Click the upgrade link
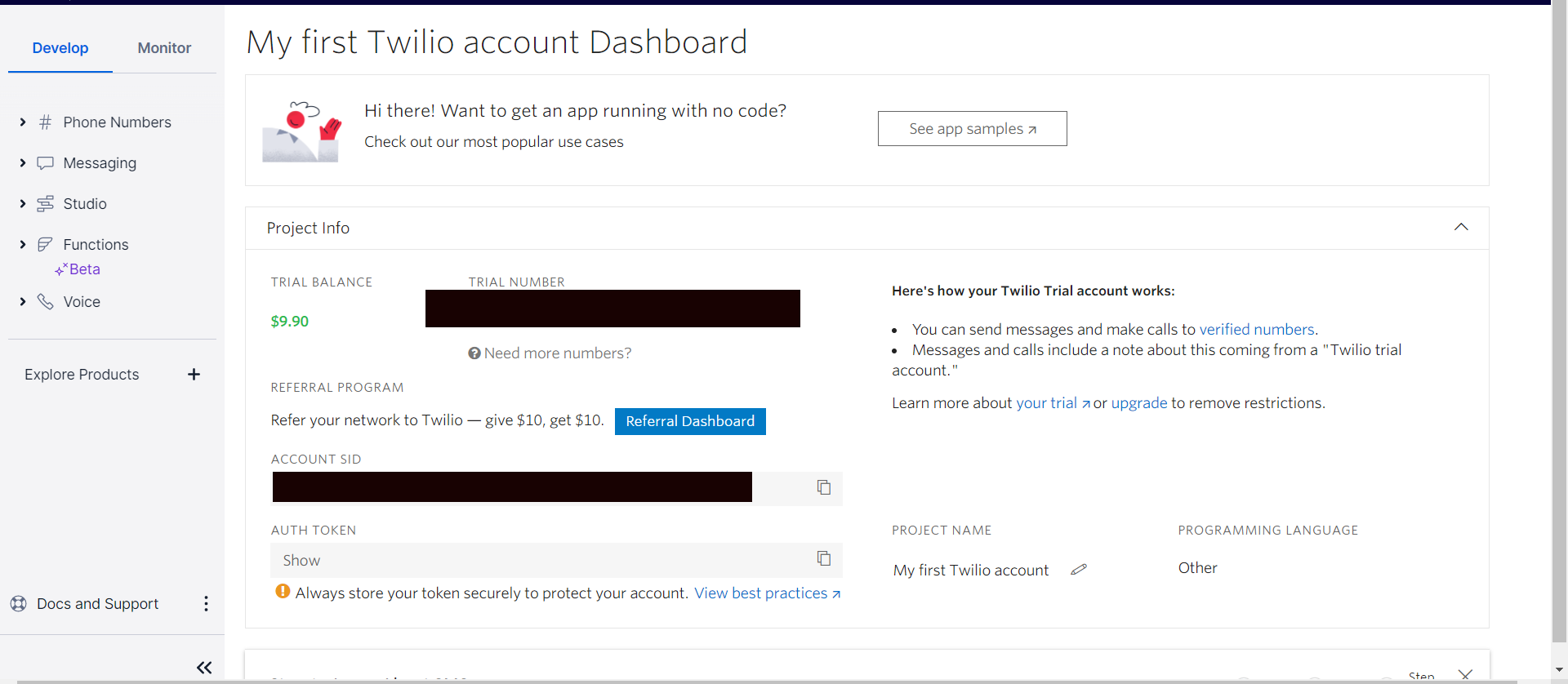 tap(1139, 402)
